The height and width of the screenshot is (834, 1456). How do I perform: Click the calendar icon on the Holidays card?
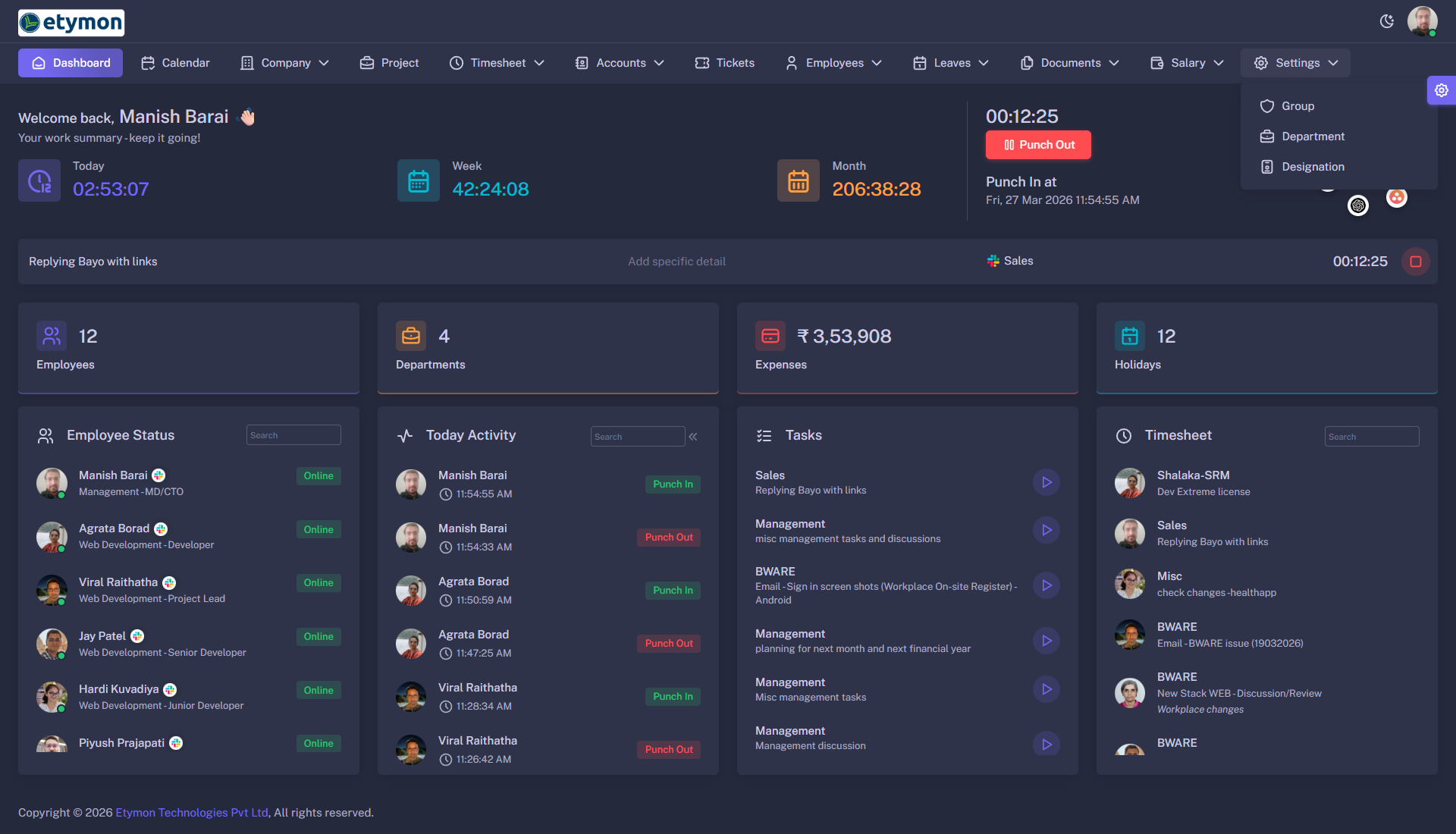pyautogui.click(x=1129, y=336)
